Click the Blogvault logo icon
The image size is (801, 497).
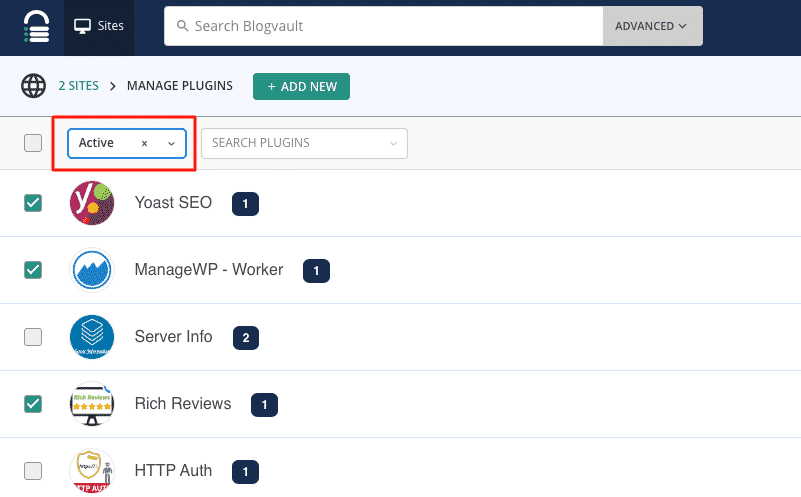coord(36,26)
